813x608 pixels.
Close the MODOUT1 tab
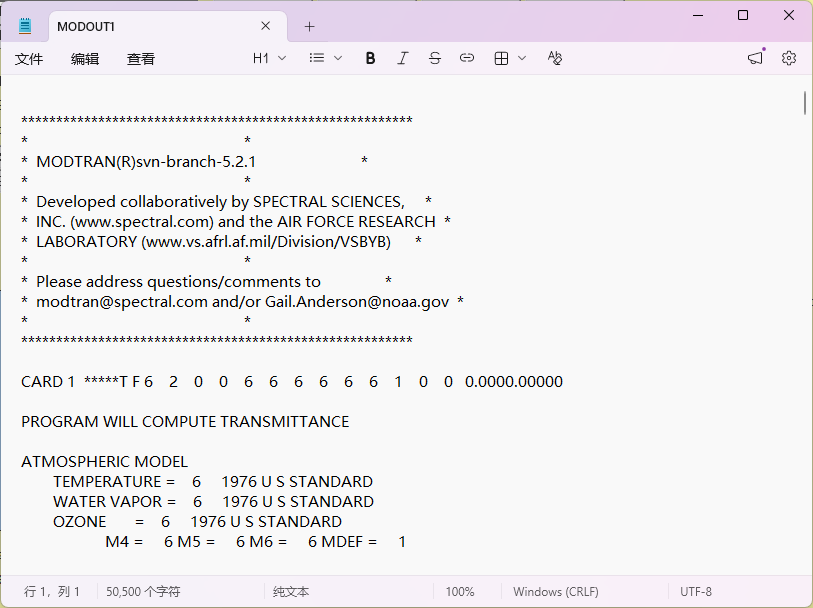(x=265, y=26)
